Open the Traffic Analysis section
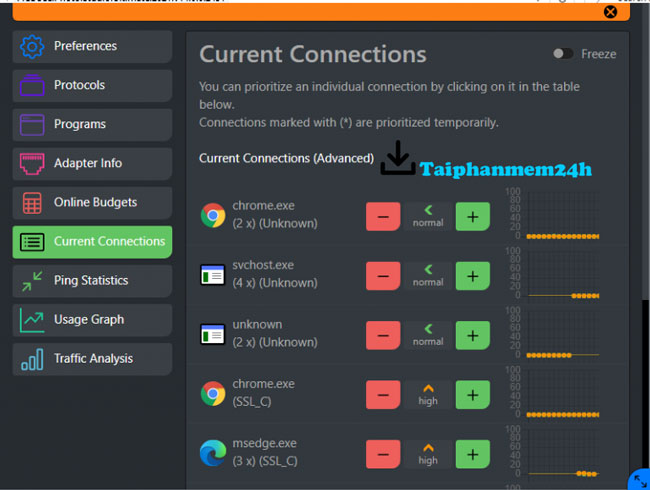 tap(92, 359)
